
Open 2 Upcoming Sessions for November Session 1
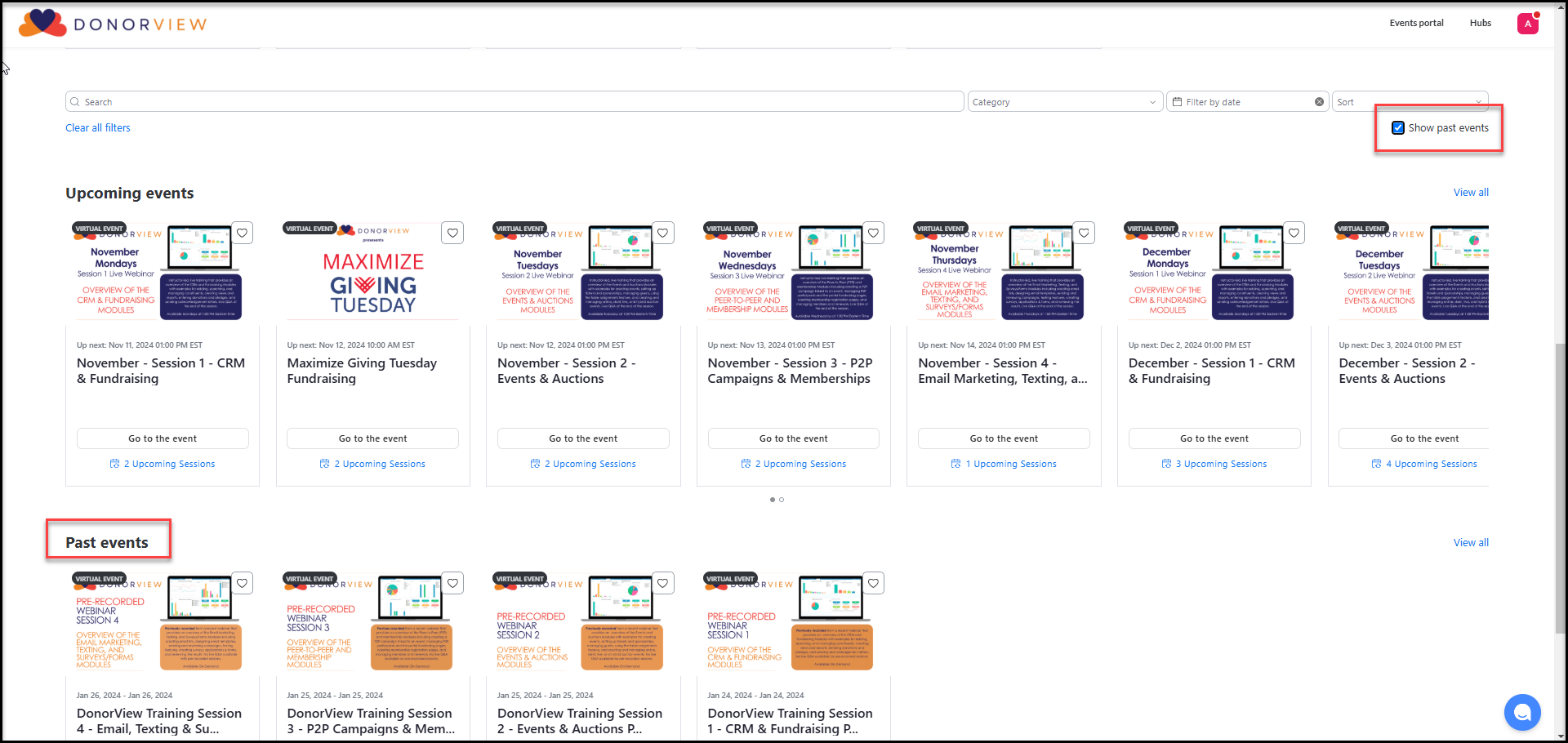coord(163,464)
